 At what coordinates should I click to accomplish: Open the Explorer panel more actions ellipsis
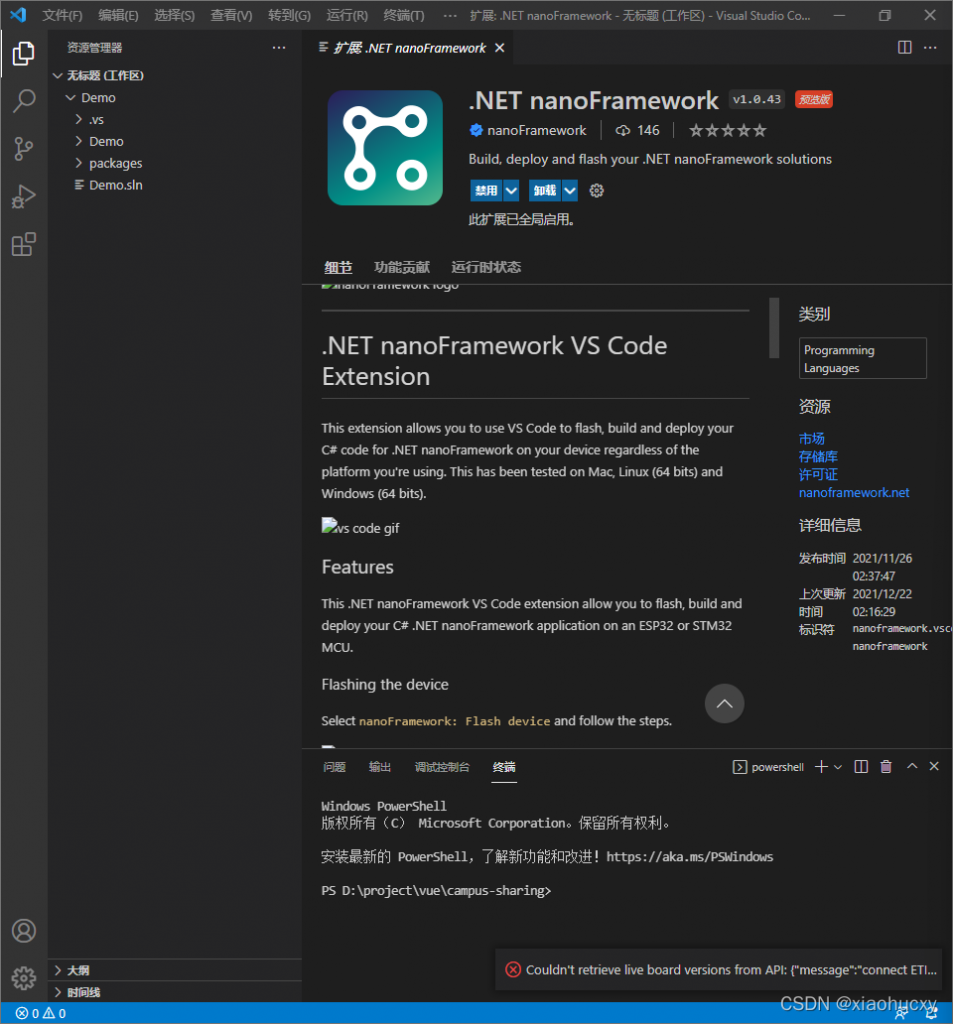[279, 48]
